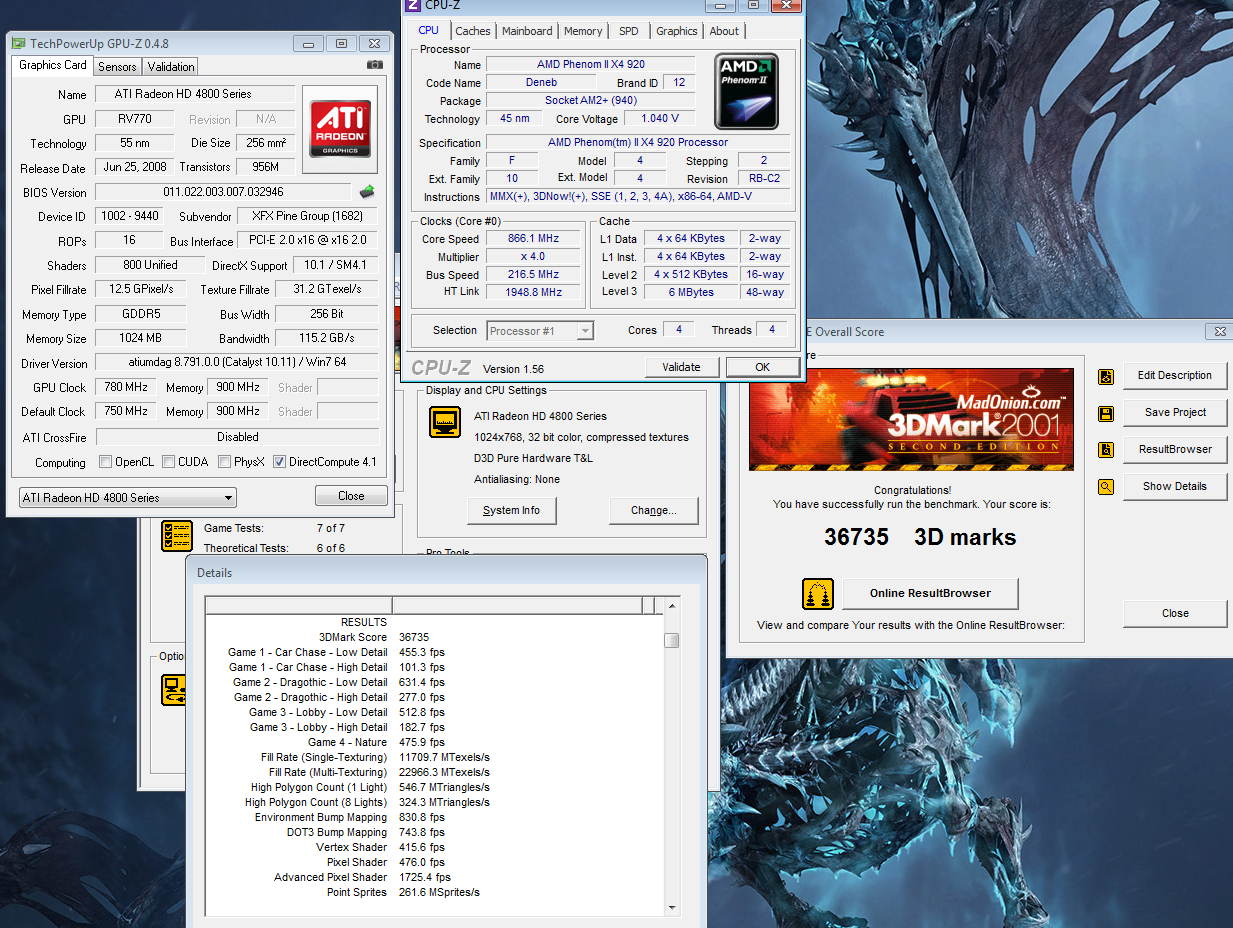1233x928 pixels.
Task: Click the Save Project floppy disk icon
Action: 1106,413
